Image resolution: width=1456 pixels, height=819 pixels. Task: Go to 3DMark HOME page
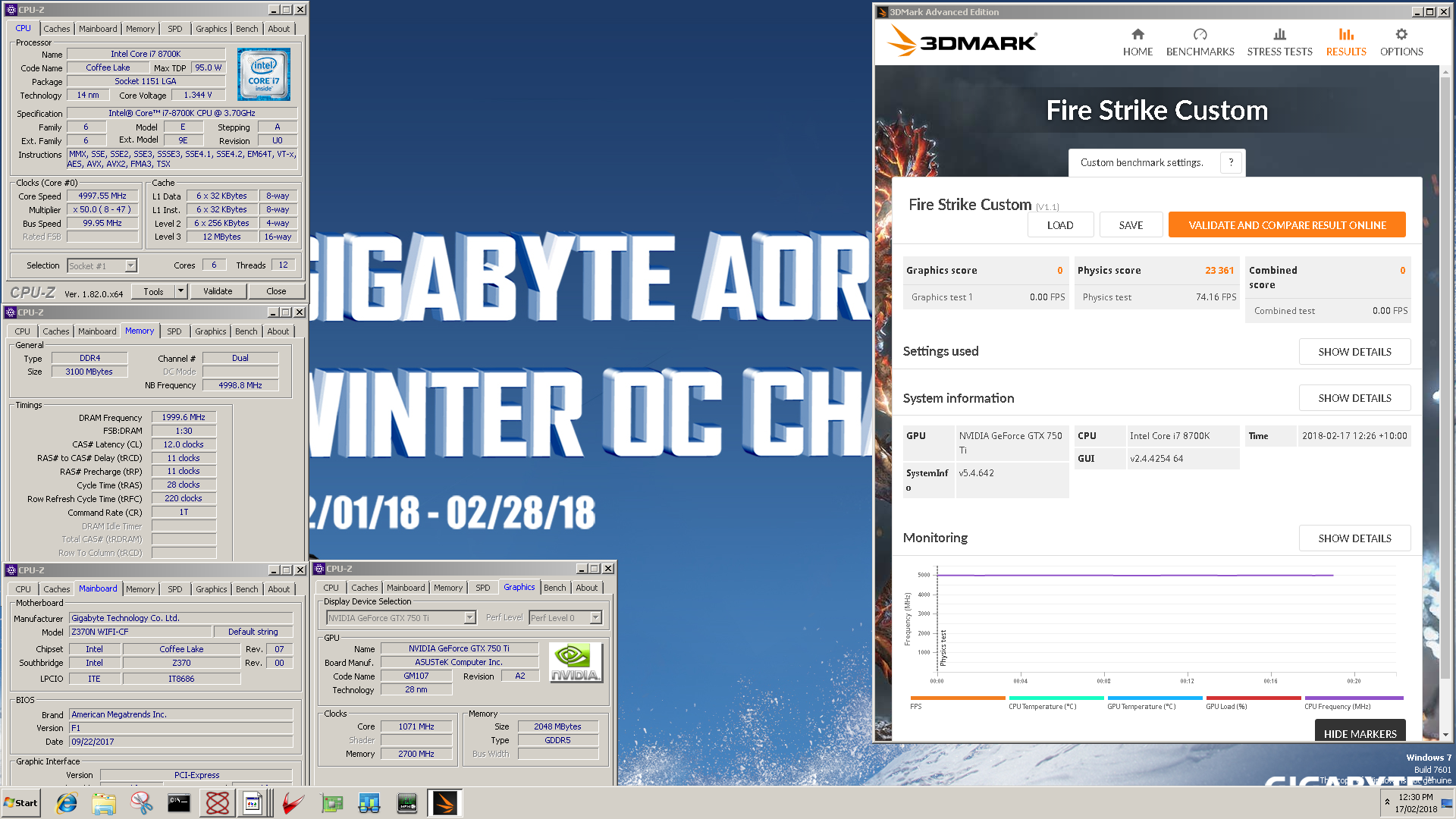tap(1137, 42)
